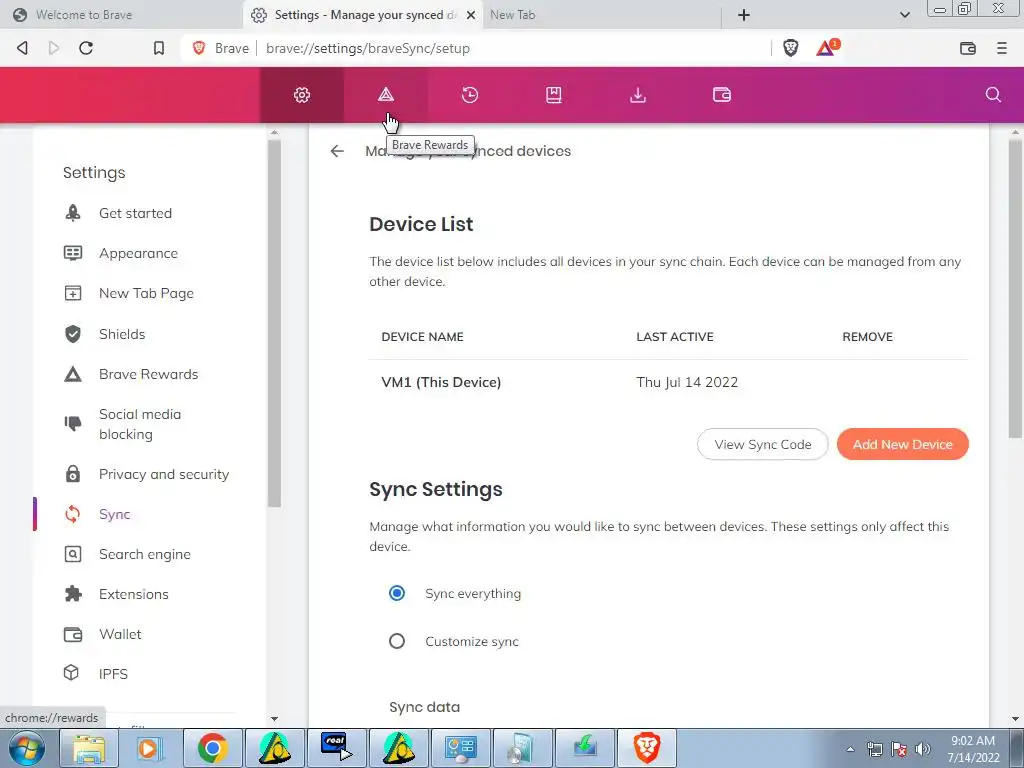The height and width of the screenshot is (768, 1024).
Task: Open Search engine settings
Action: click(x=145, y=554)
